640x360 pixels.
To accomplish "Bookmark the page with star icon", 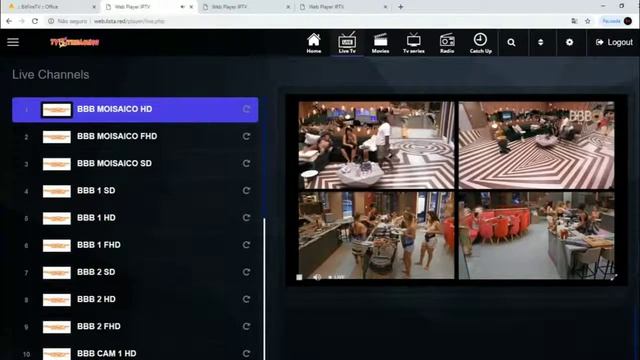I will coord(588,21).
